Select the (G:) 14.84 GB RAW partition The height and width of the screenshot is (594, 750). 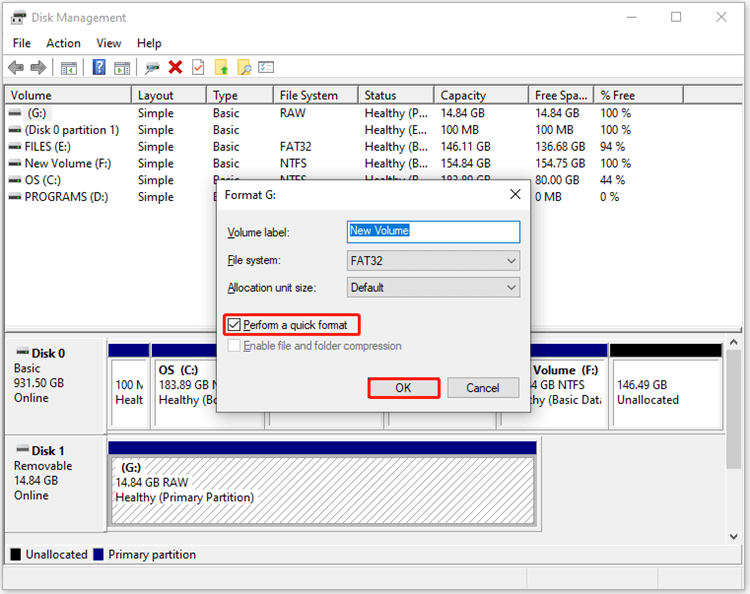coord(322,490)
